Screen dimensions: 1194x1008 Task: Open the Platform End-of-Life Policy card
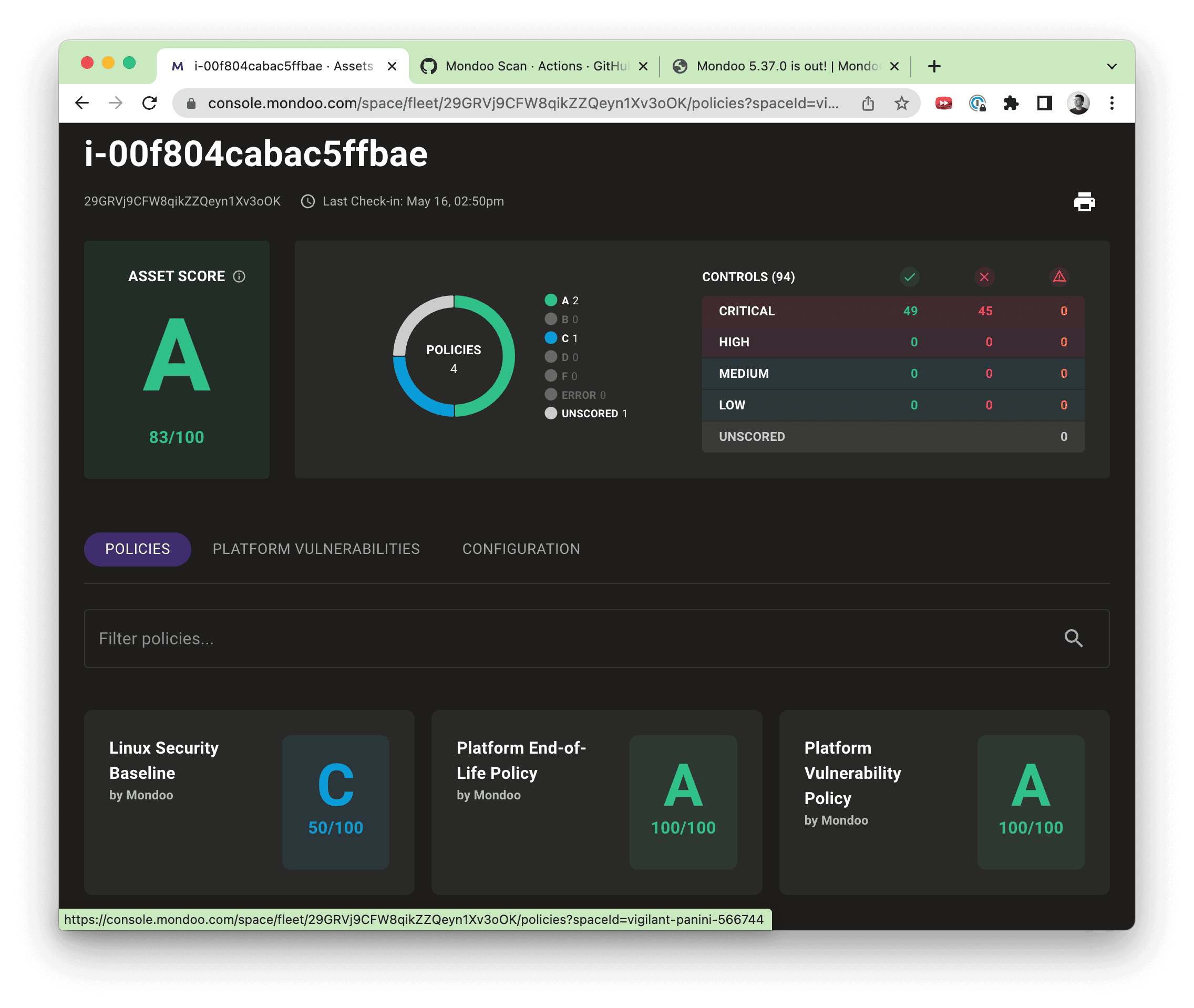(597, 800)
